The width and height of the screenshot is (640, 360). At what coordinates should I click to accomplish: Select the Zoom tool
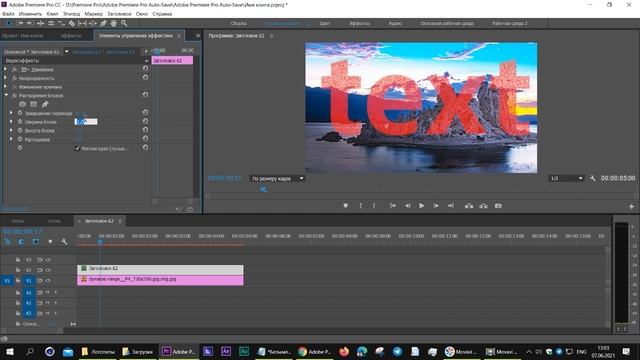click(x=124, y=24)
